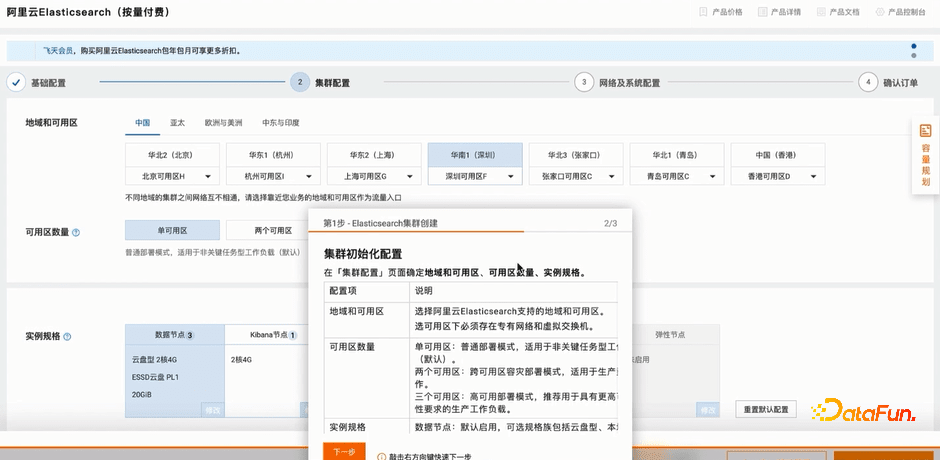Select region 华北2（北京）
This screenshot has height=460, width=940.
[x=173, y=155]
